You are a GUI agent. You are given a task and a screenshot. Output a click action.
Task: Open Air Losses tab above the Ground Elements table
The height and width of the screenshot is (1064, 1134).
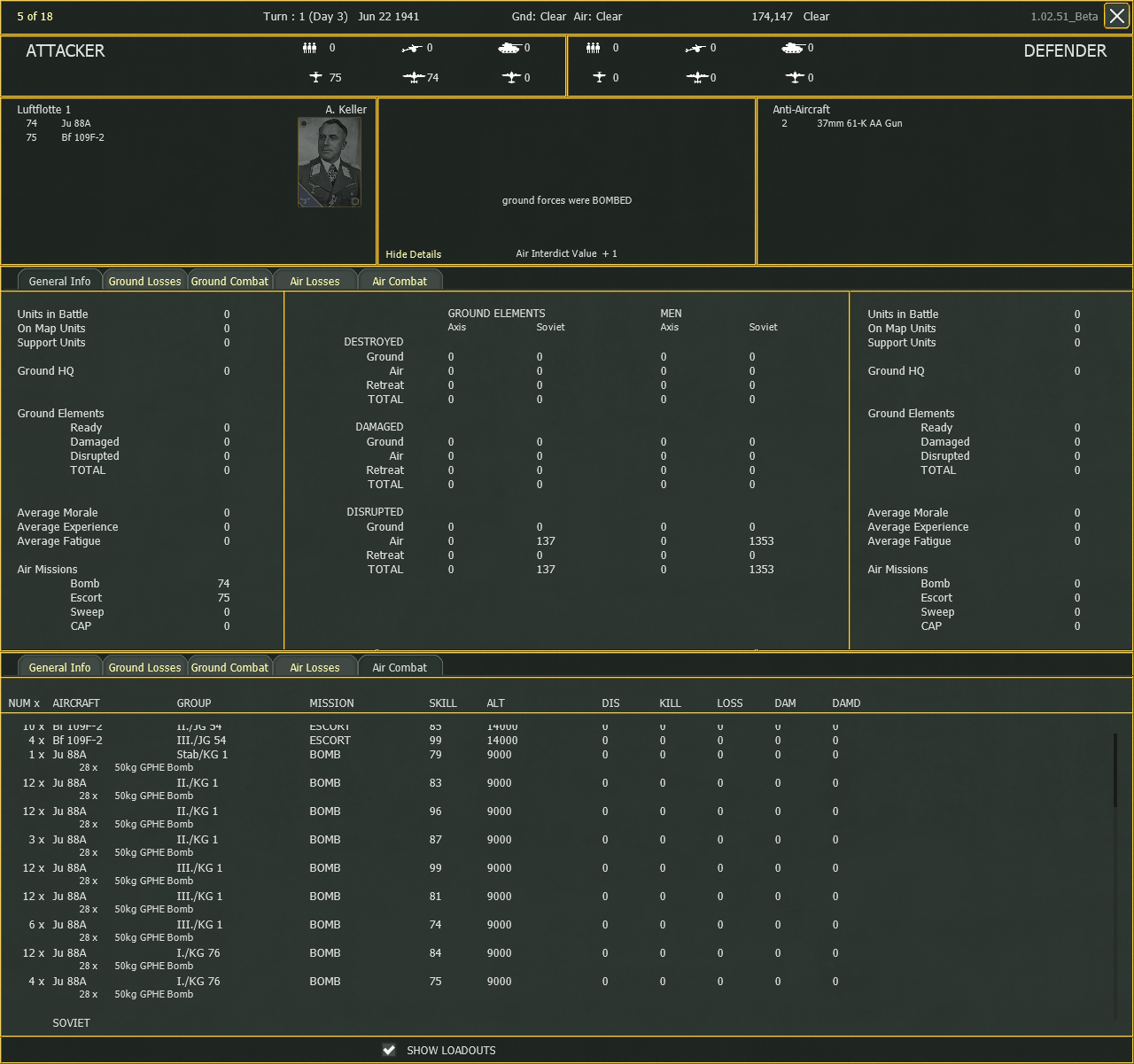315,281
